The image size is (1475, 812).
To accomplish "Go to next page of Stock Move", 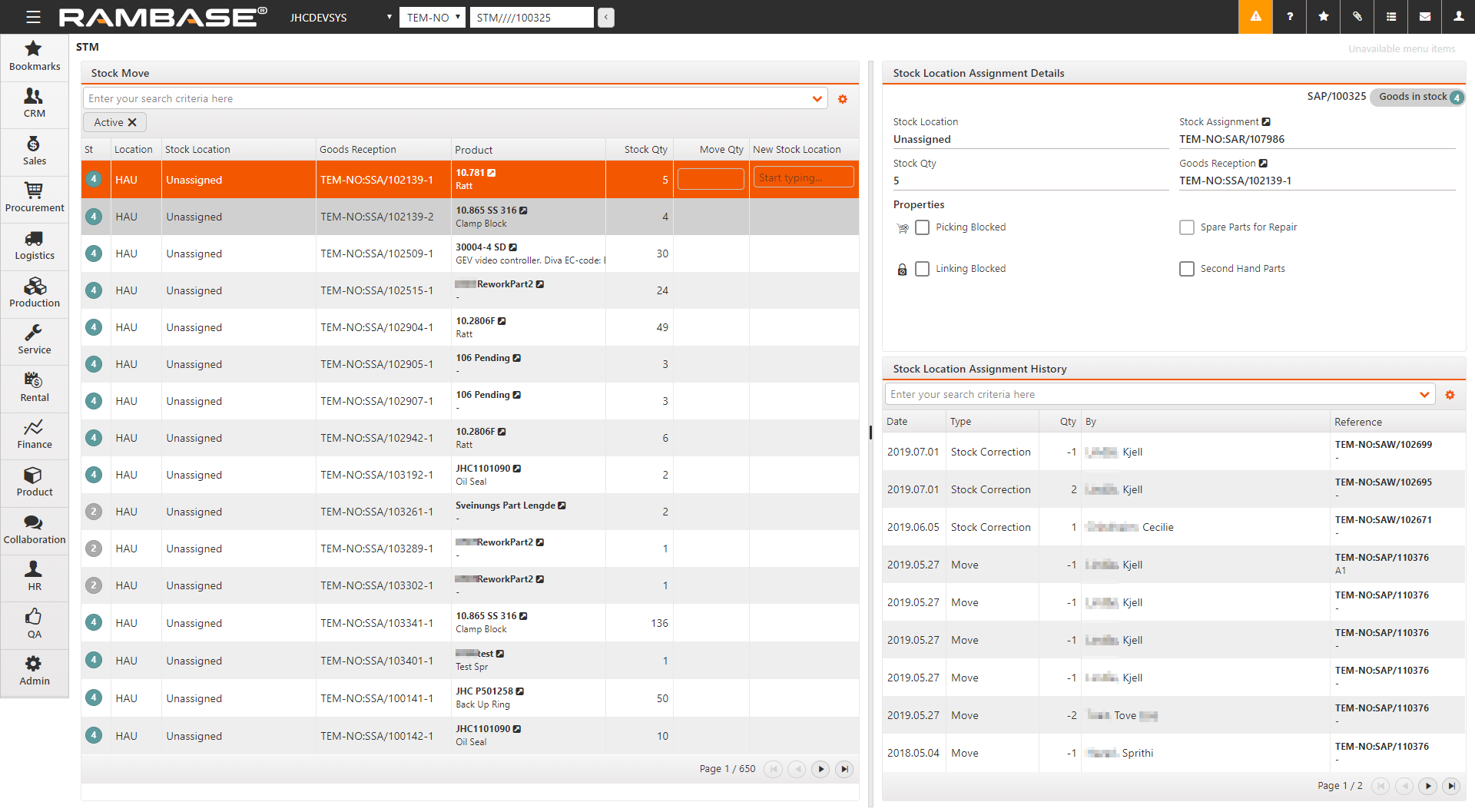I will tap(820, 769).
